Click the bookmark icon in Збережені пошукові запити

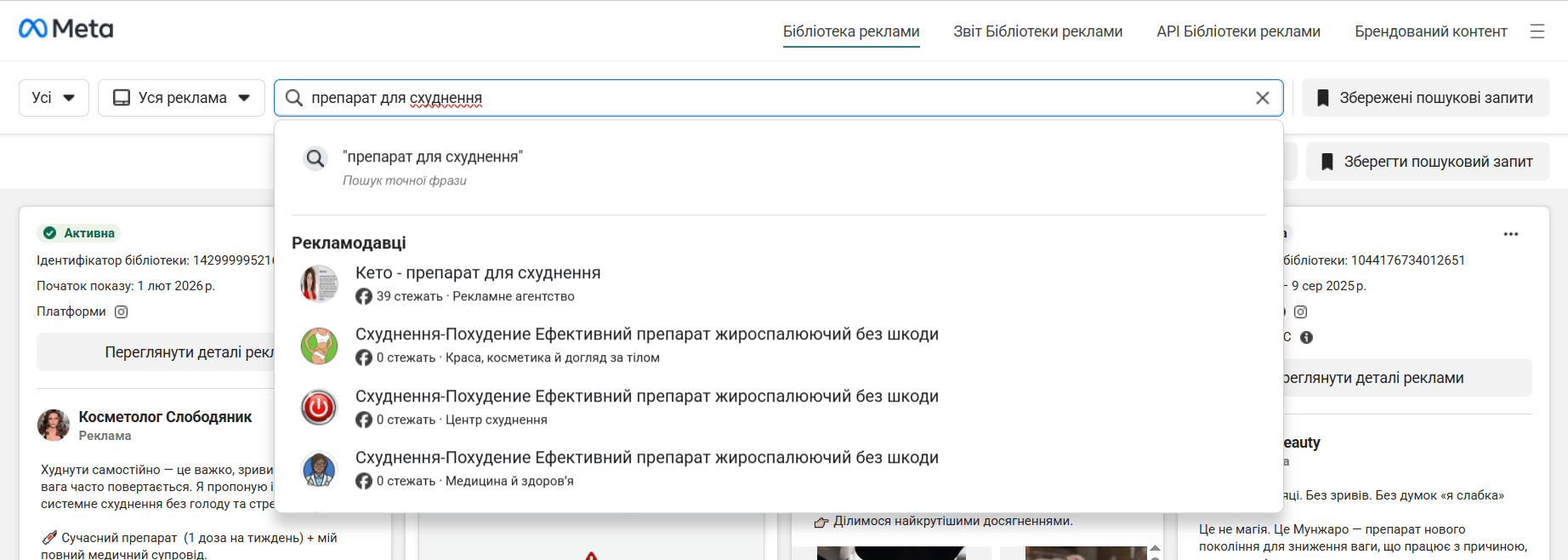coord(1323,98)
